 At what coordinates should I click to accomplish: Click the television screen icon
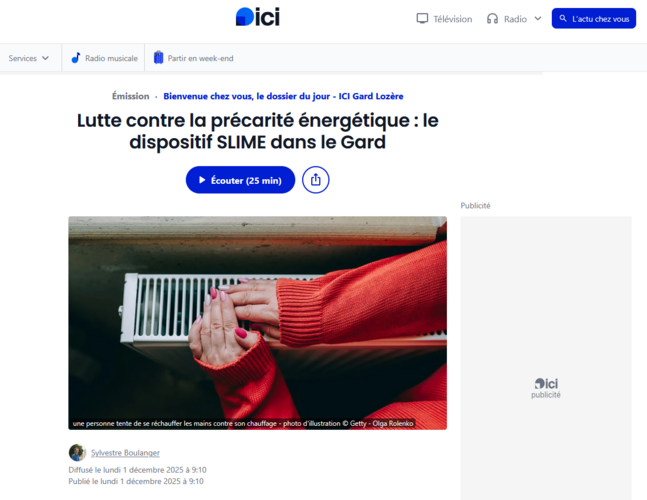(x=422, y=19)
